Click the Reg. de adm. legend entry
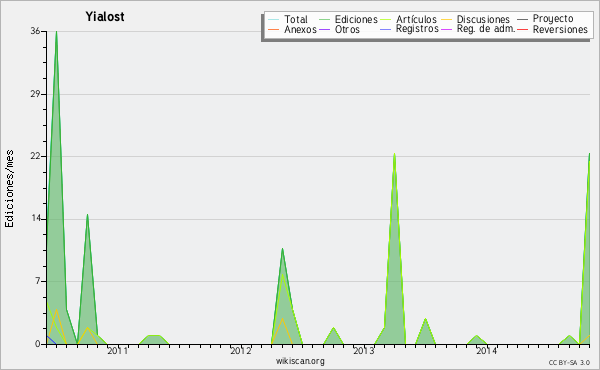Screen dimensions: 600x370 click(478, 29)
